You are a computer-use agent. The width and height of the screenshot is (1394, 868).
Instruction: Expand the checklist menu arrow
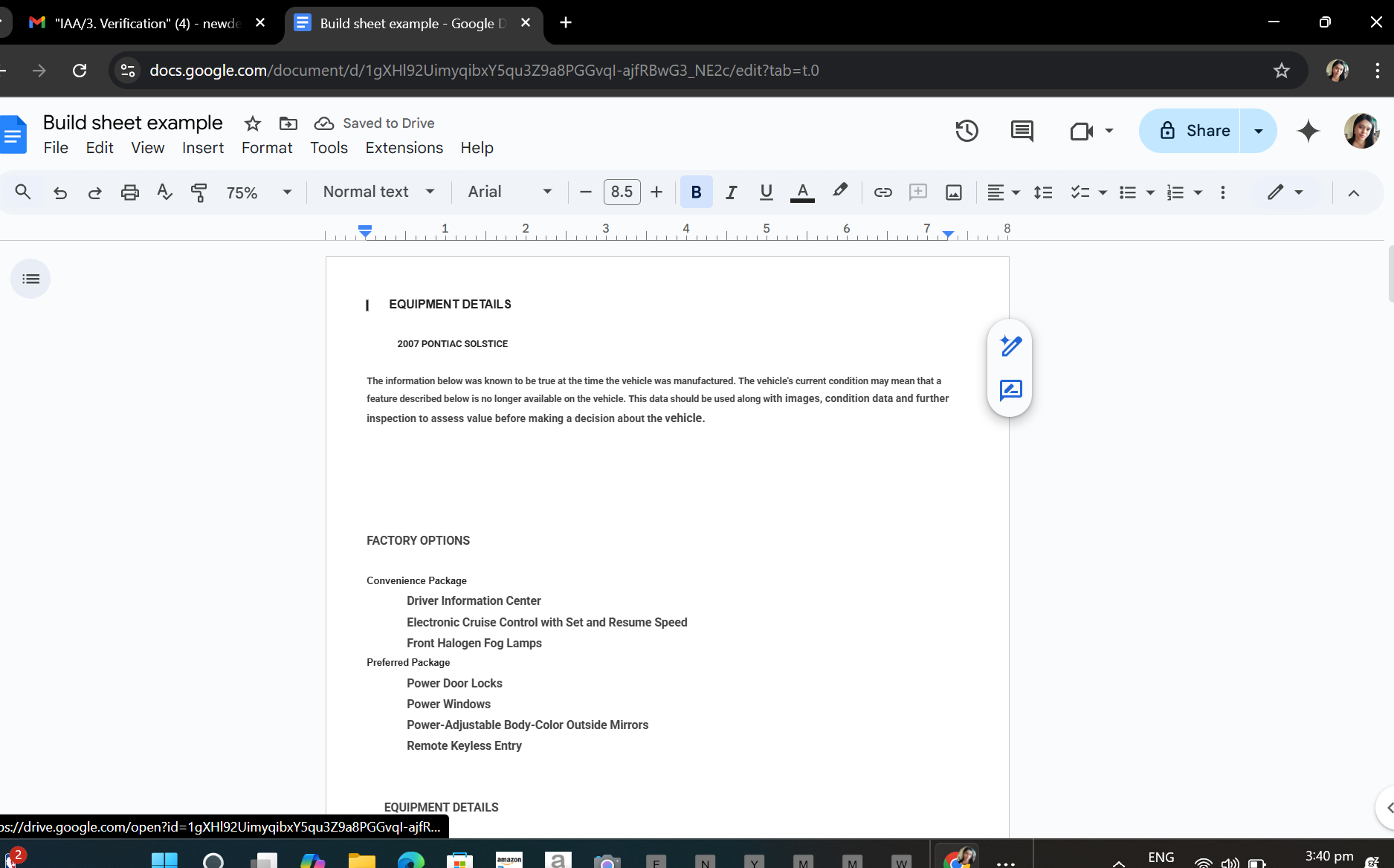[1103, 192]
